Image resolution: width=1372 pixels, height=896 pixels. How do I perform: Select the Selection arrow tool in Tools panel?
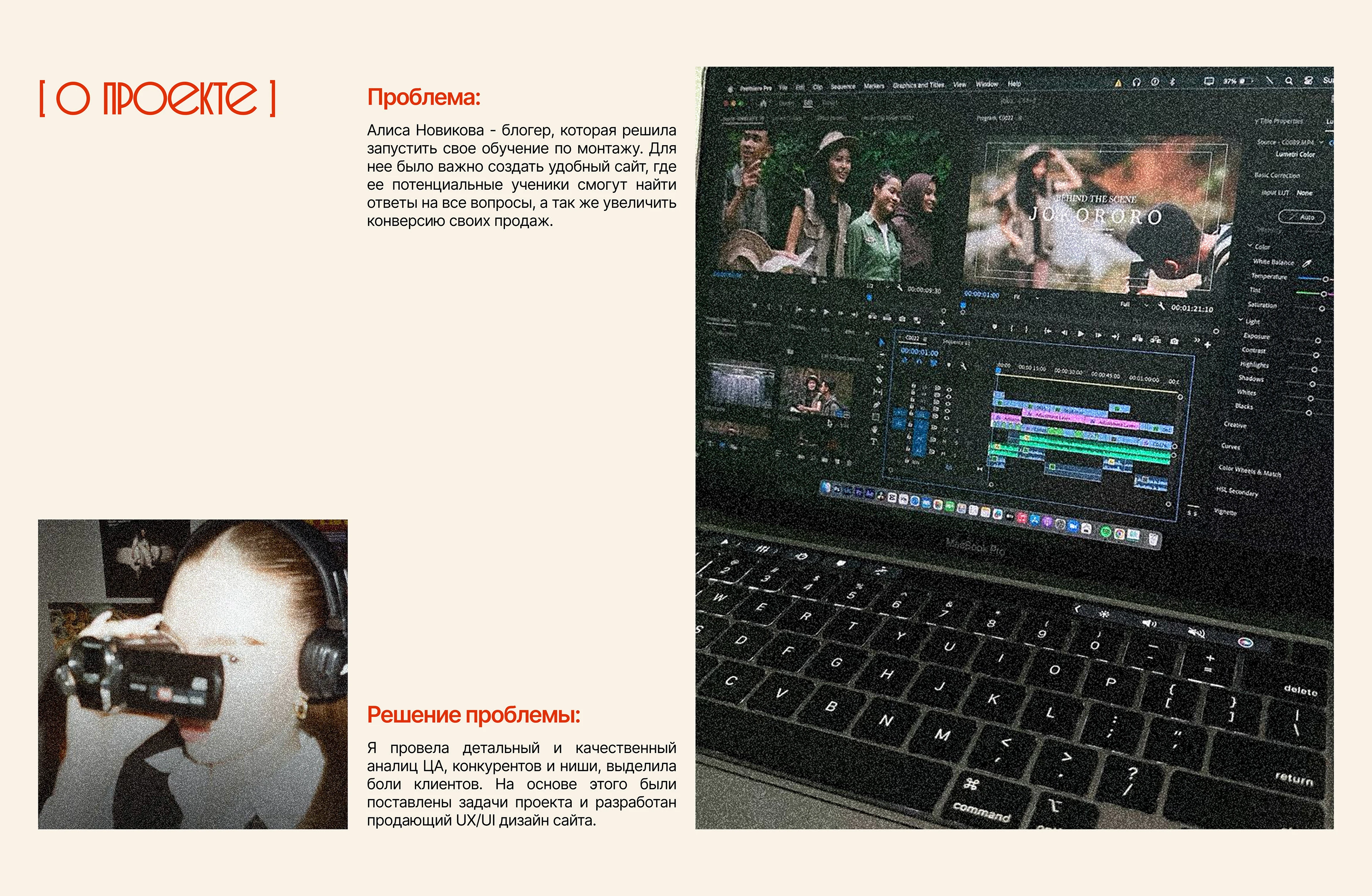click(x=881, y=342)
